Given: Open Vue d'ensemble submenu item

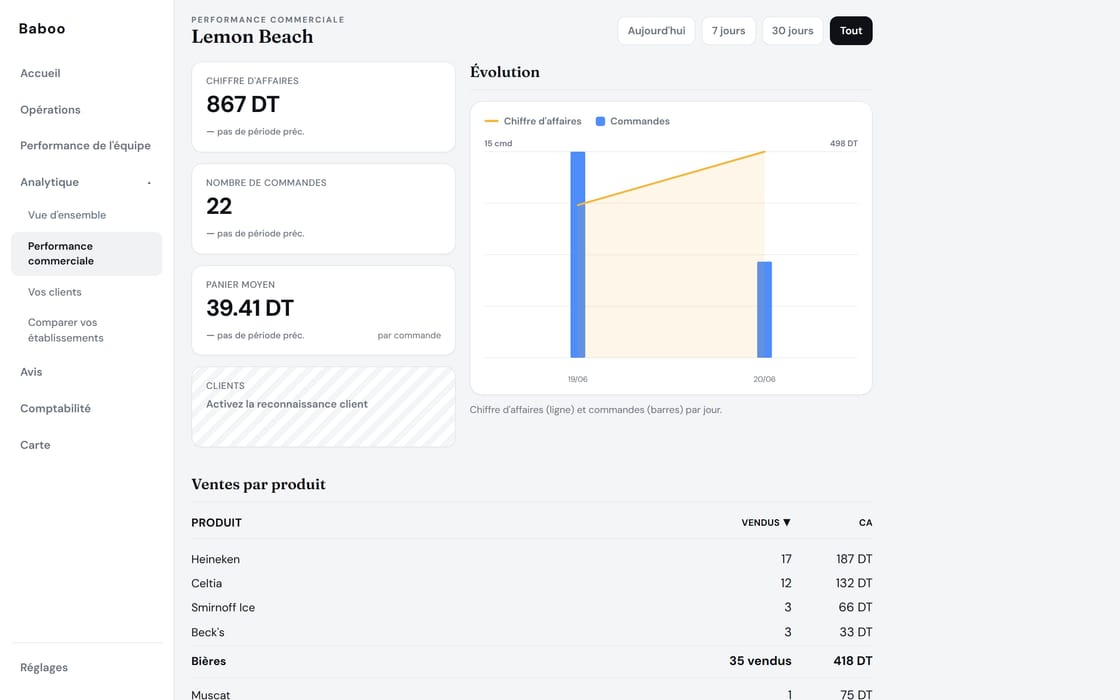Looking at the screenshot, I should (66, 215).
